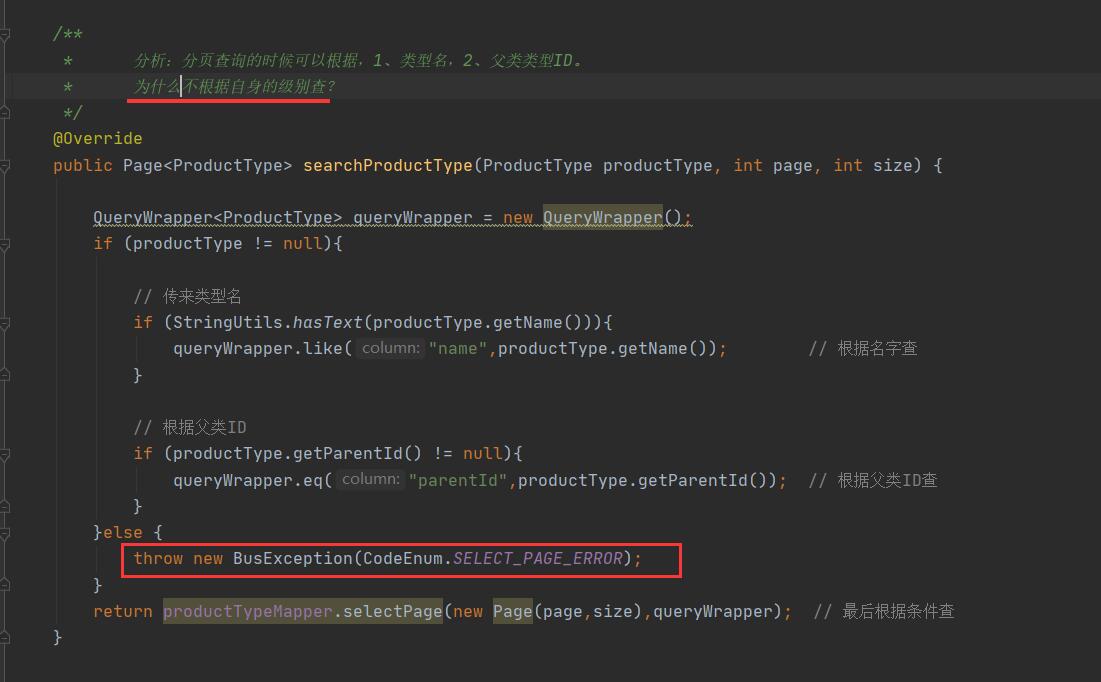Collapse the searchProductType method via gutter fold marker
The width and height of the screenshot is (1101, 682).
tap(5, 166)
